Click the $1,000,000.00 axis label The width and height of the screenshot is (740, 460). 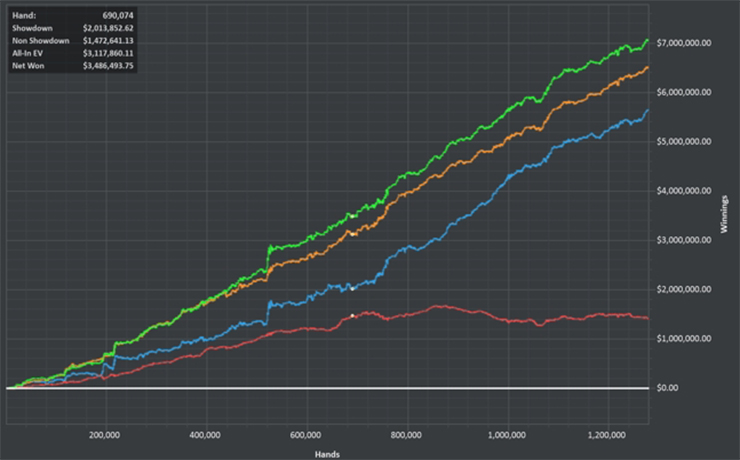coord(684,339)
